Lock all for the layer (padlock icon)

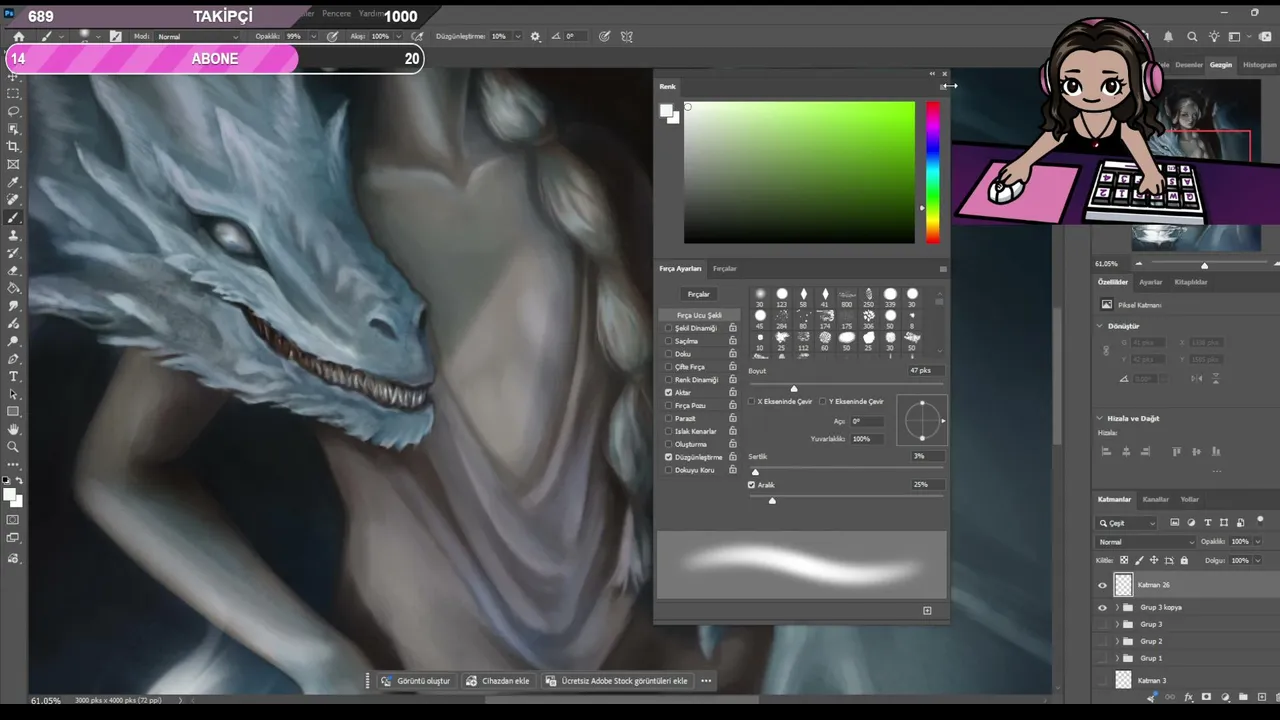1185,561
